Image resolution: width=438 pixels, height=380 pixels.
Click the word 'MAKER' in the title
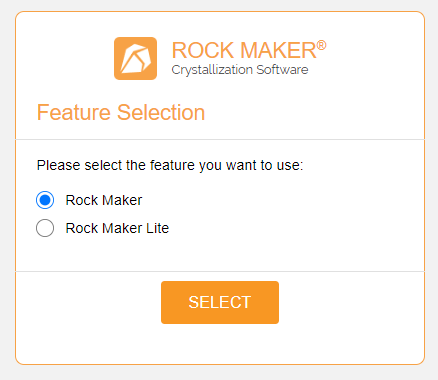point(278,50)
